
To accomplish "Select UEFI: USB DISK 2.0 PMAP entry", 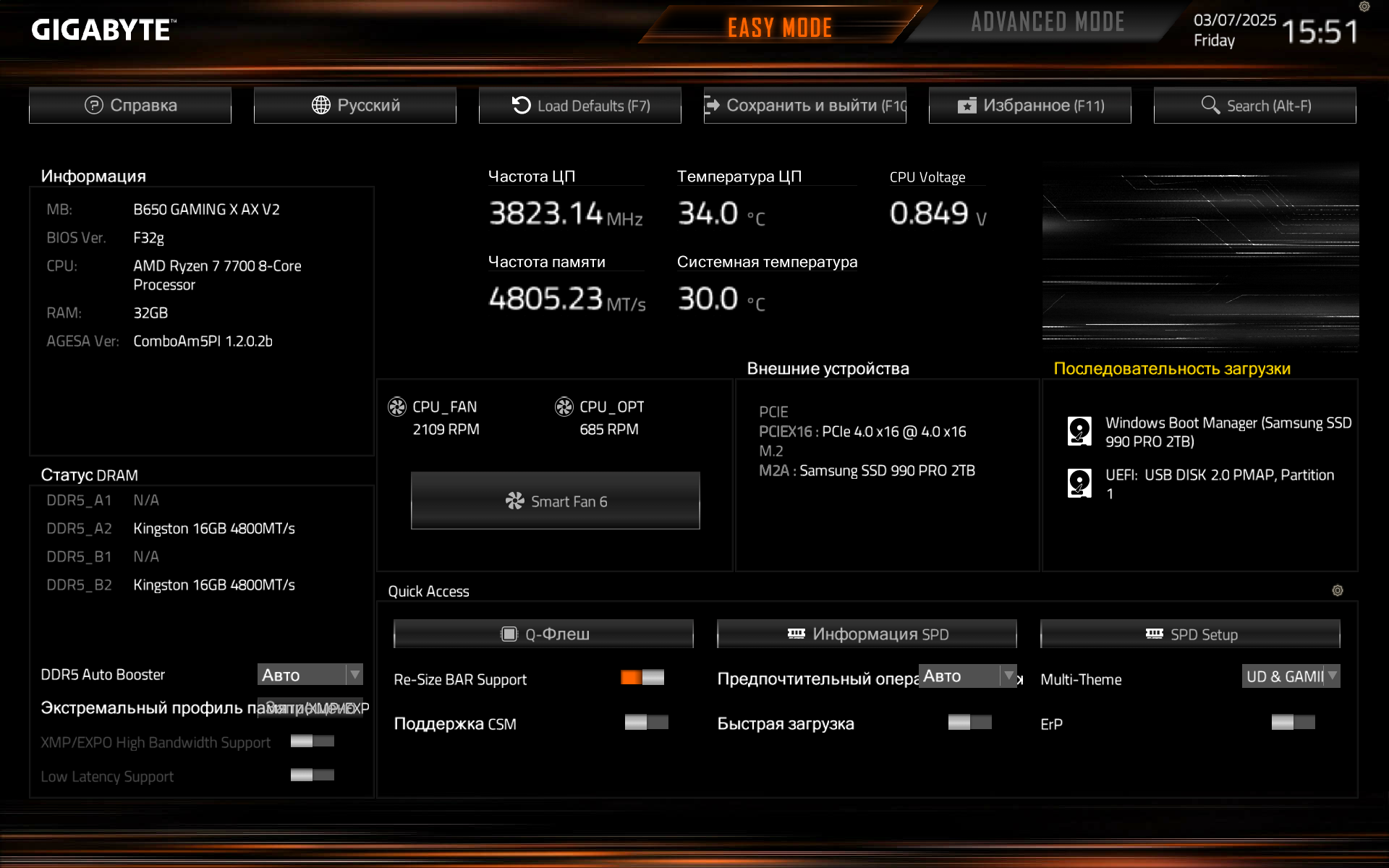I will pos(1220,484).
